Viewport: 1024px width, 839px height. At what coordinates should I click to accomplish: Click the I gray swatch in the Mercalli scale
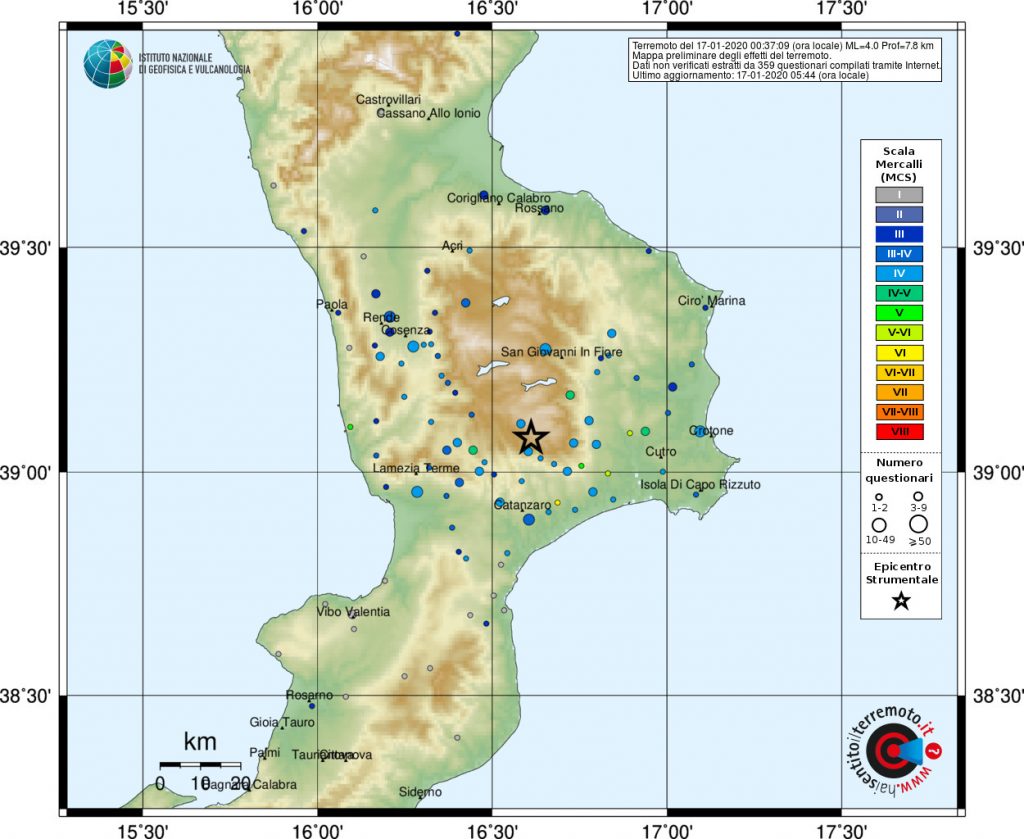(898, 196)
